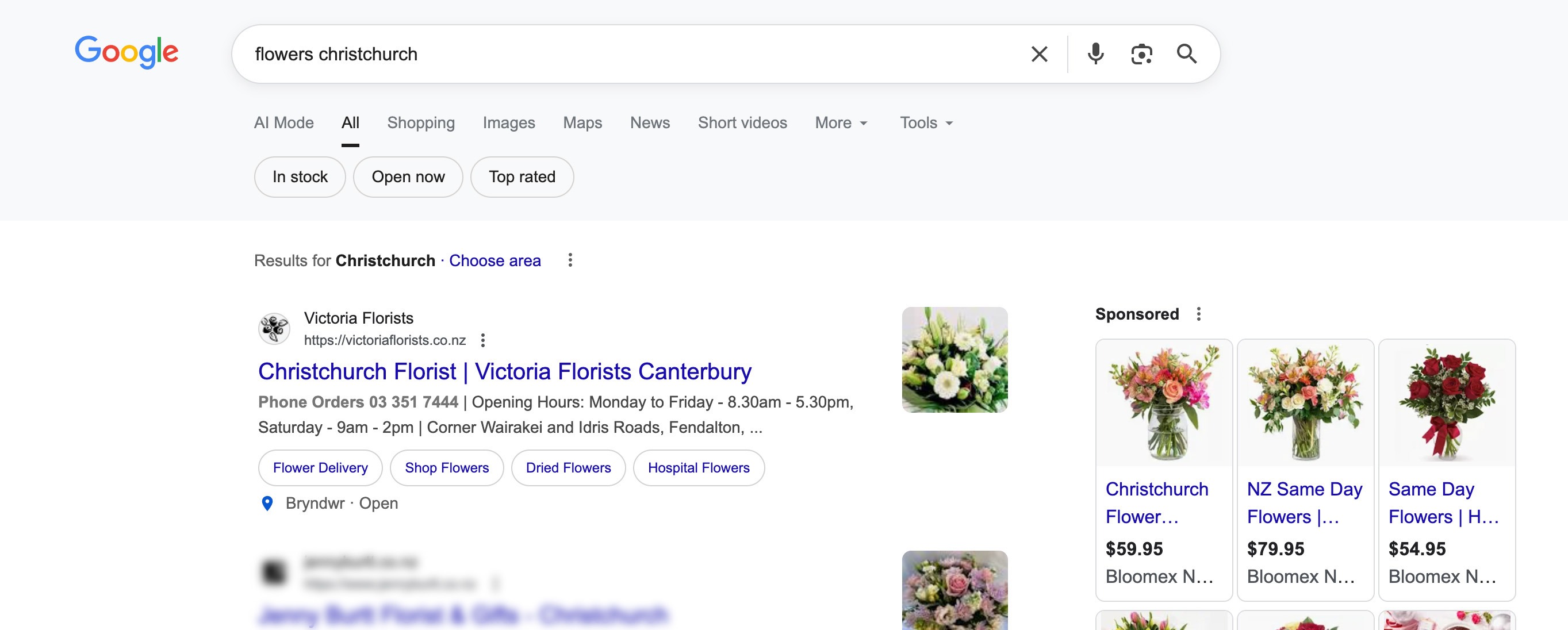This screenshot has width=1568, height=630.
Task: Open three-dot menu beside Choose area
Action: pos(570,260)
